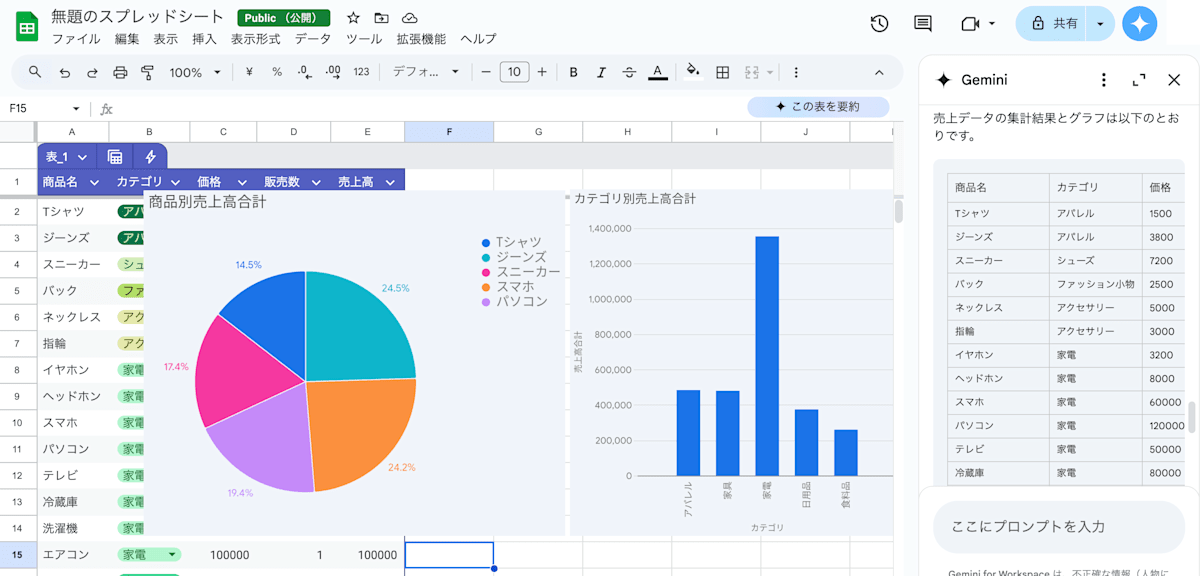Click the lightning bolt table action icon

coord(150,157)
